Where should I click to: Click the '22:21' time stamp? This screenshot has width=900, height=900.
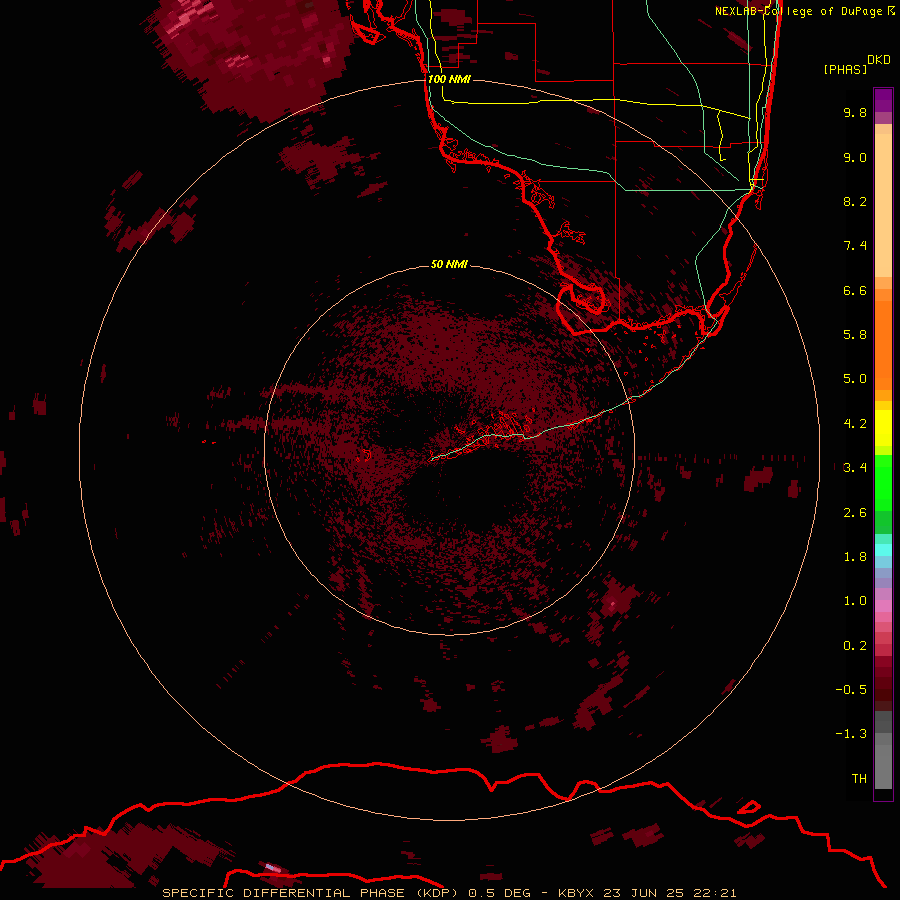coord(715,893)
